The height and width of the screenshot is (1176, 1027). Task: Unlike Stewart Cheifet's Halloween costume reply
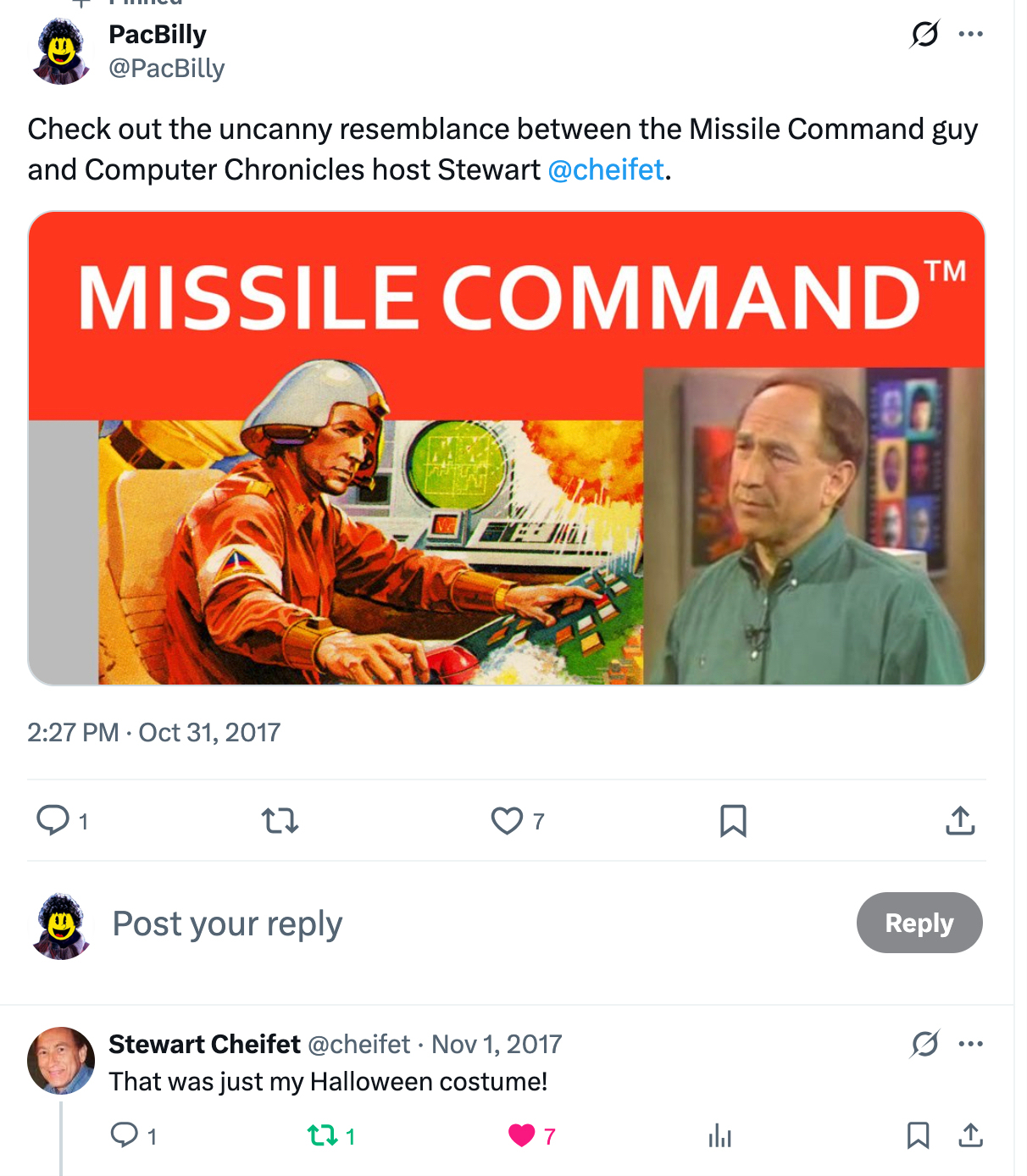[521, 1134]
